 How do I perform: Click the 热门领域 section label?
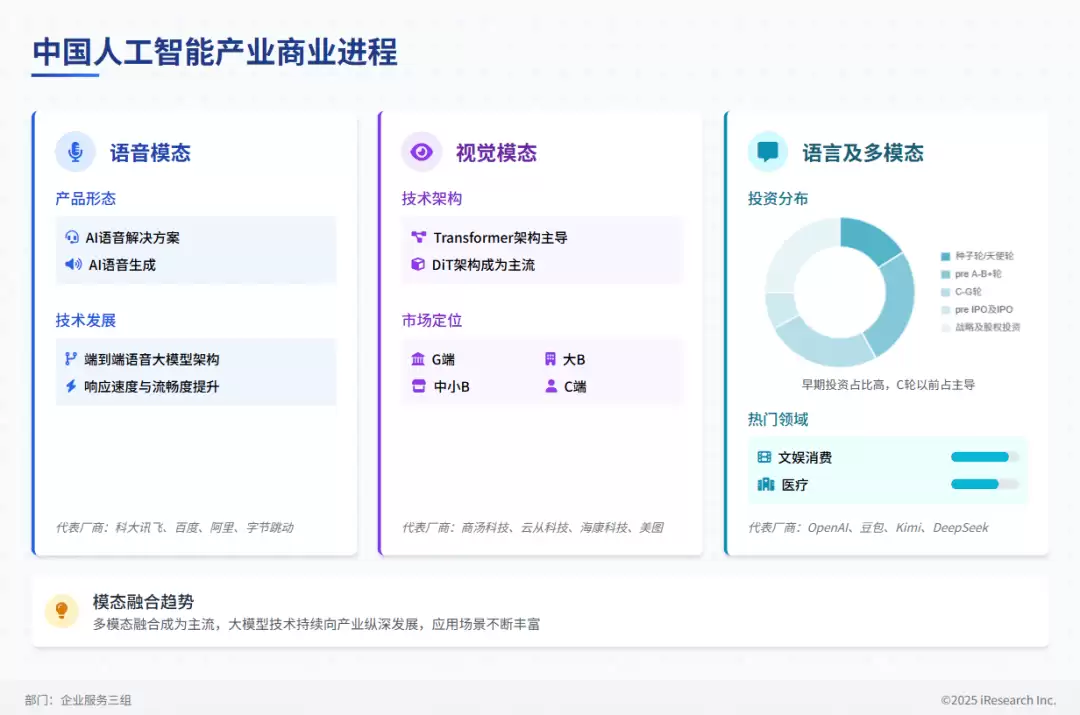(778, 419)
